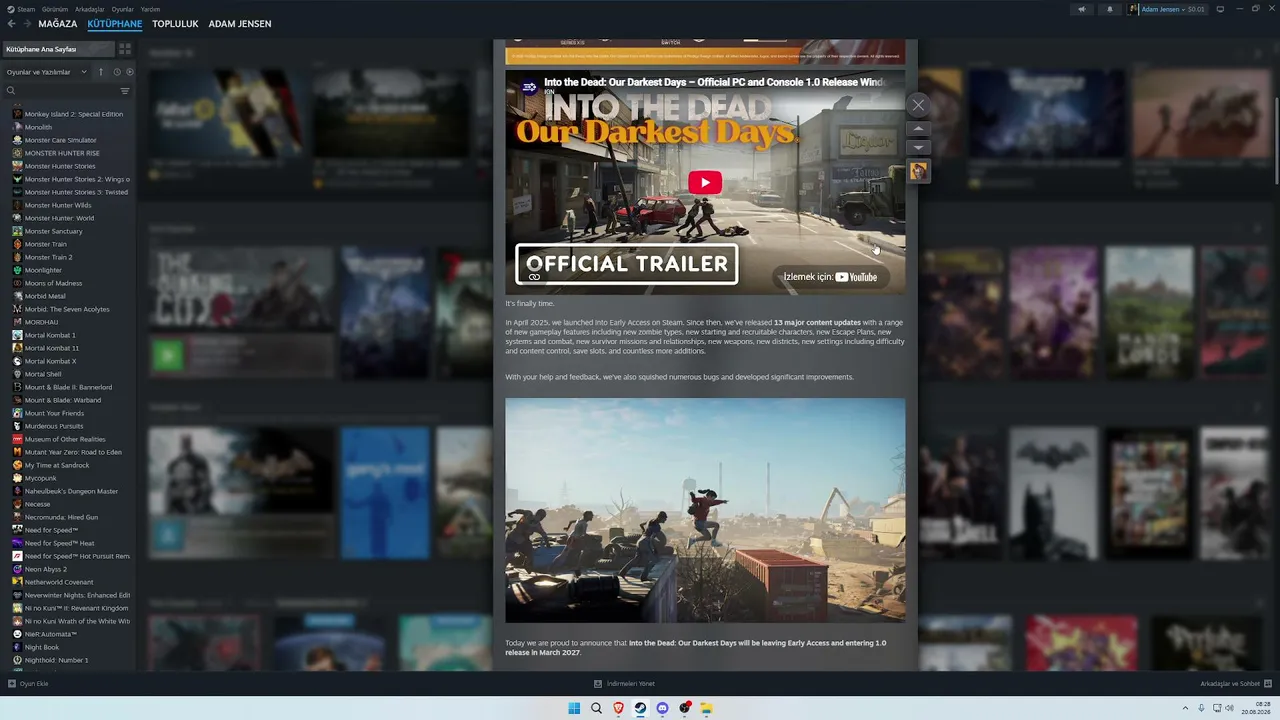Click the Netherworld Covenant game icon
The width and height of the screenshot is (1280, 720).
(x=17, y=582)
